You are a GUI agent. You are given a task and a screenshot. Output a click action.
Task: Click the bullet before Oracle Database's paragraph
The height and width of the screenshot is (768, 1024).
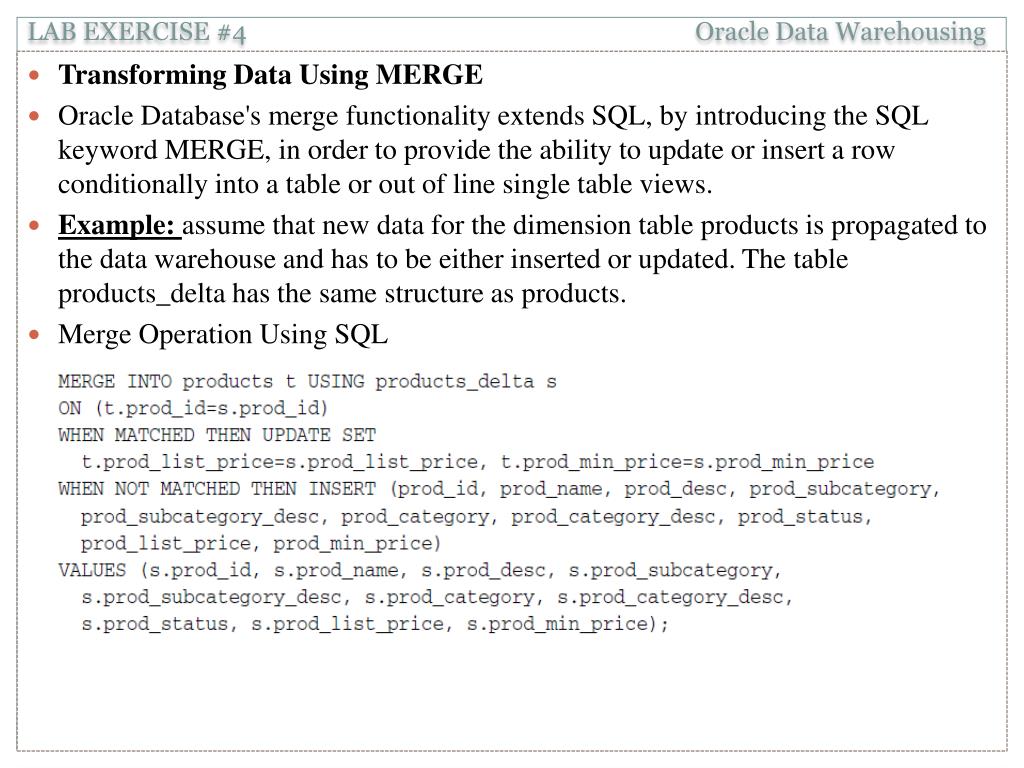pos(35,117)
